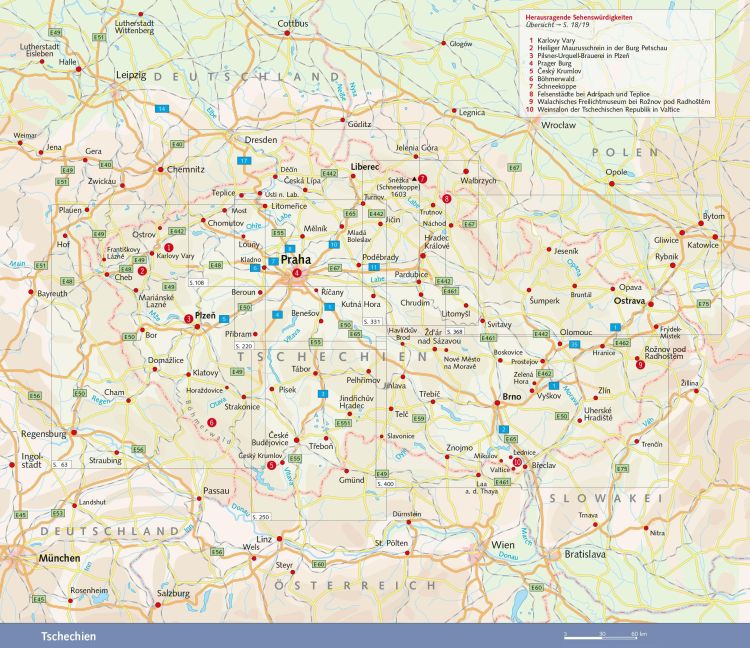Select the Ostrava city label
This screenshot has height=648, width=750.
point(629,300)
